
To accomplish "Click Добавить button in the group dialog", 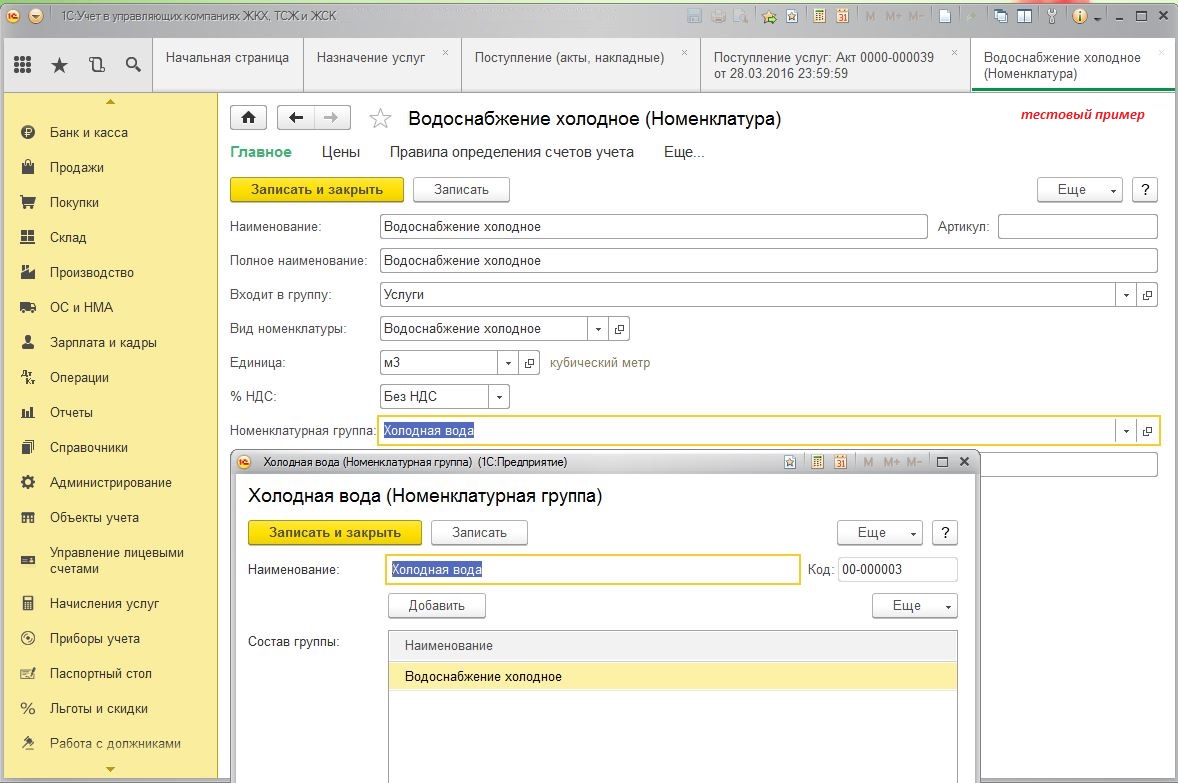I will (x=437, y=605).
